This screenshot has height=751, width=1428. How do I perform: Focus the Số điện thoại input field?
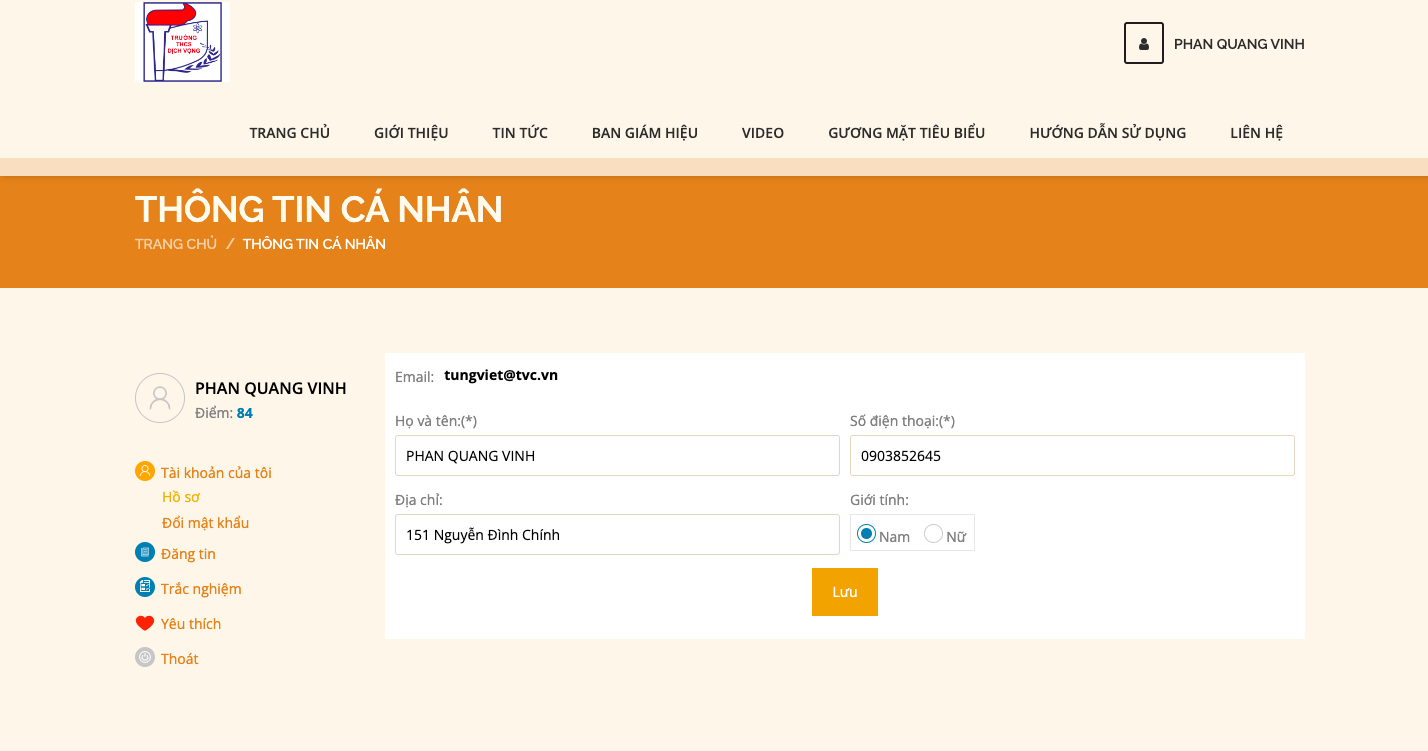pyautogui.click(x=1072, y=456)
